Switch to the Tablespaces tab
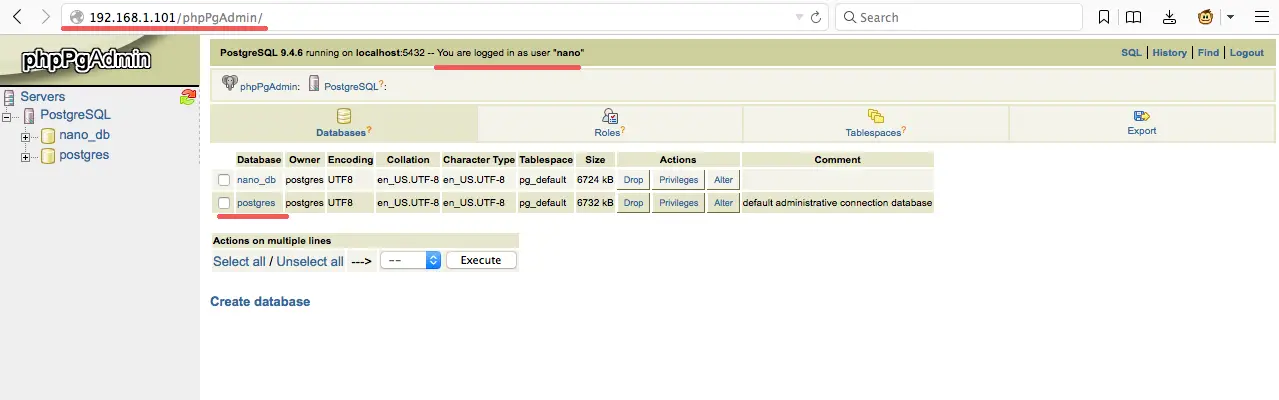 pos(876,123)
